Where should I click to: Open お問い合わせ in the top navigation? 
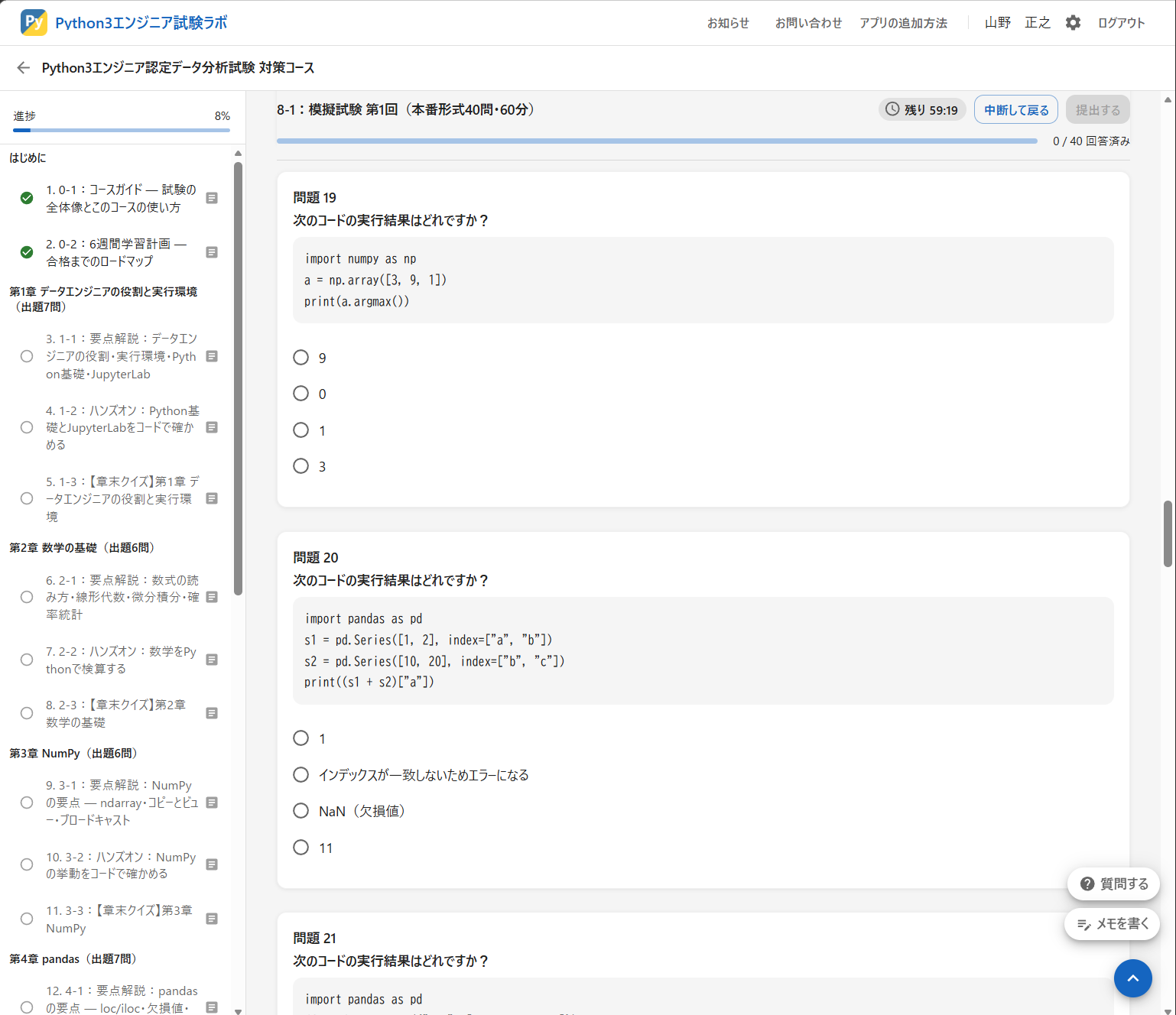[x=808, y=23]
